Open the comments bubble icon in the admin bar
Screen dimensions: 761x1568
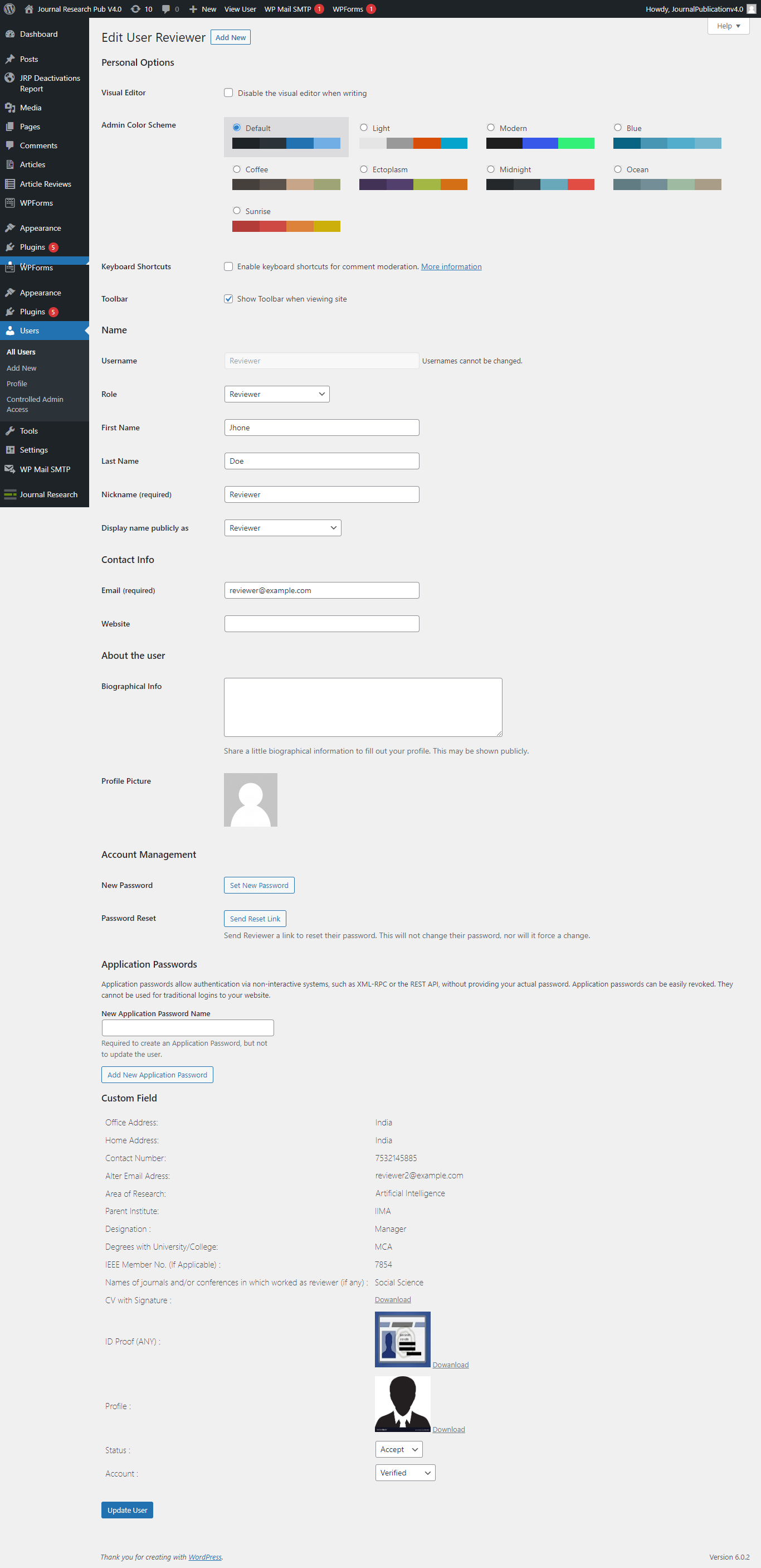[x=166, y=9]
